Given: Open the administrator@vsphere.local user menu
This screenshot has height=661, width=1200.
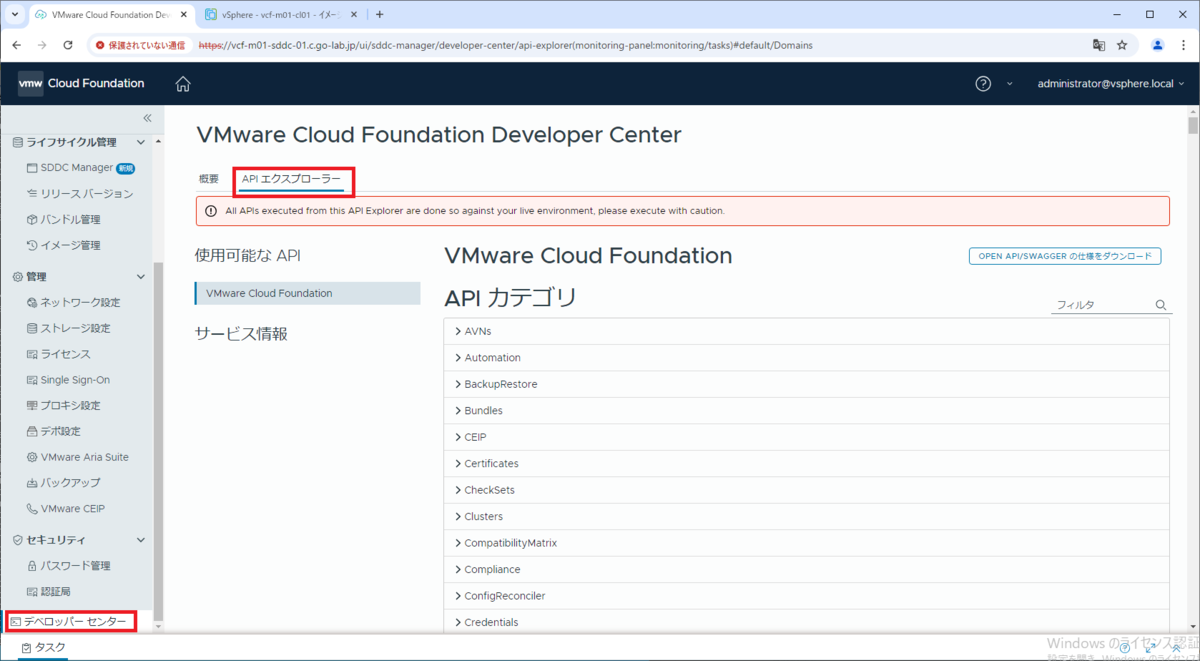Looking at the screenshot, I should pyautogui.click(x=1111, y=84).
